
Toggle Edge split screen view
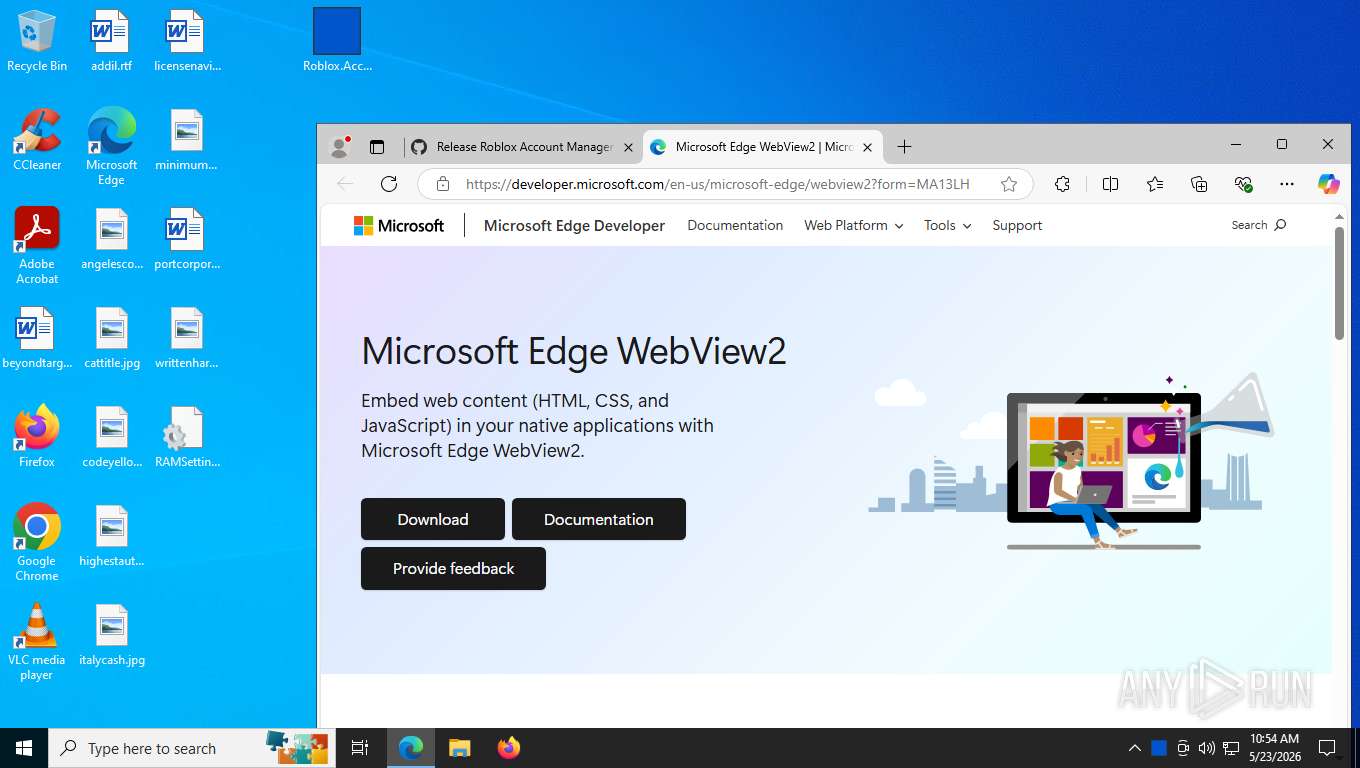click(1110, 184)
